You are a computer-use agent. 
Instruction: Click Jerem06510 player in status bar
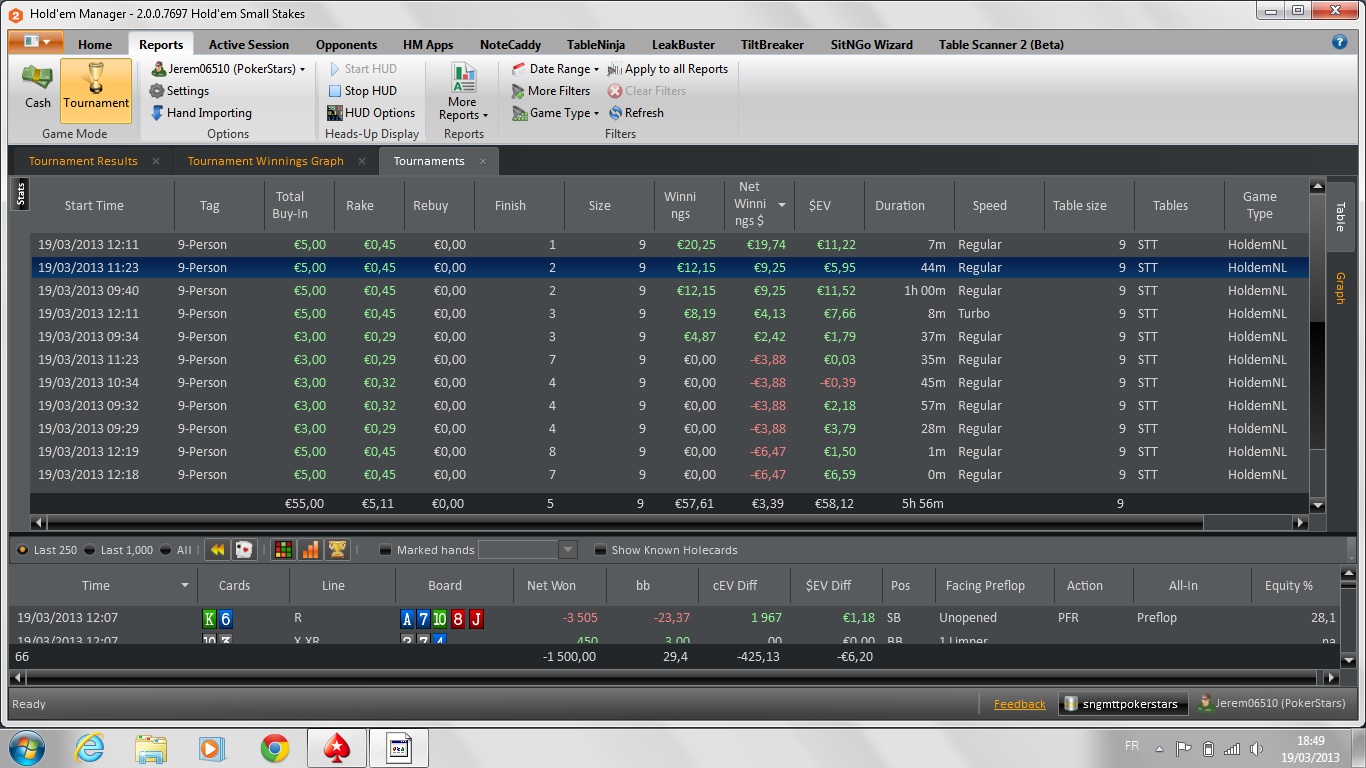[x=1273, y=704]
